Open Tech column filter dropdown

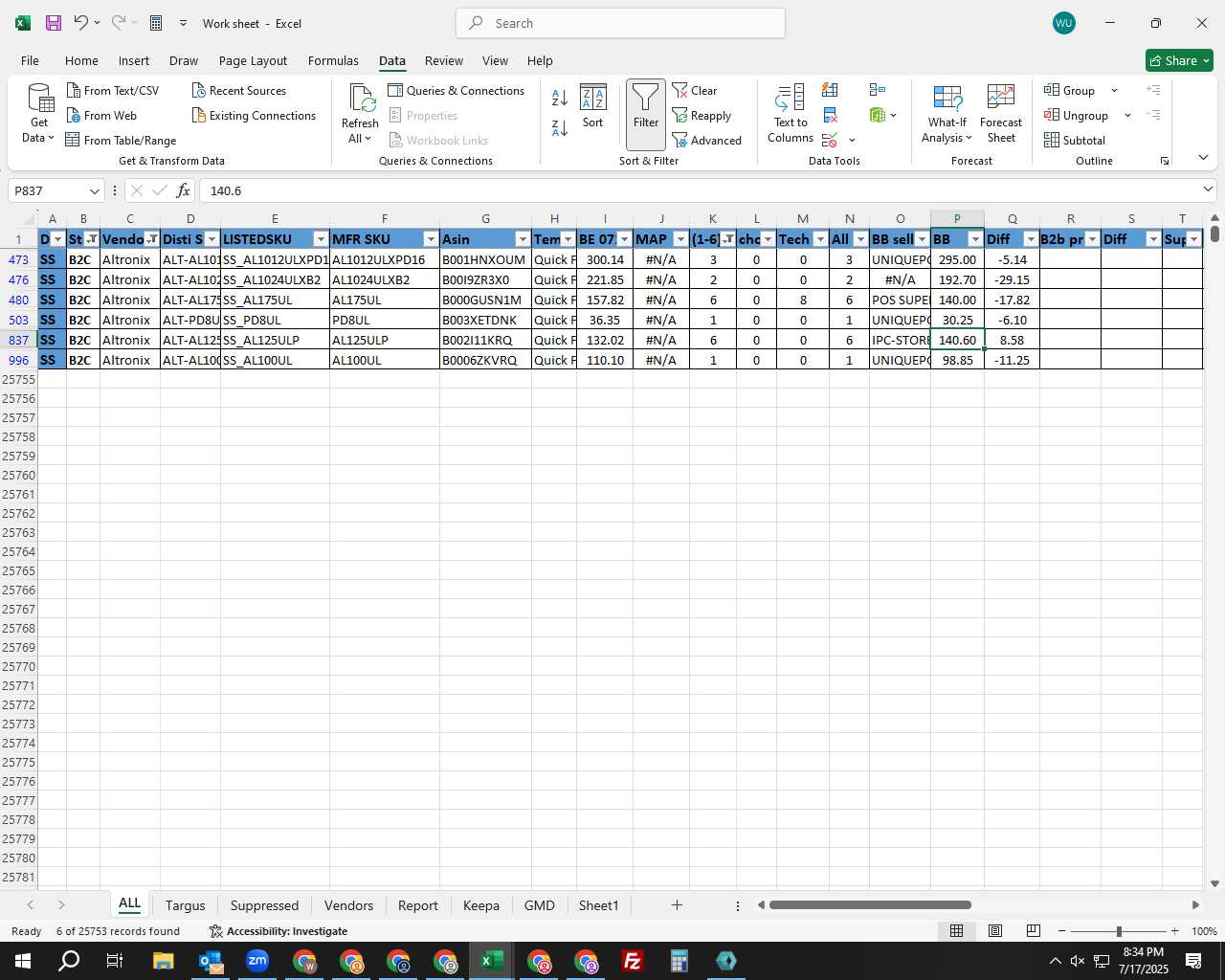pos(820,239)
